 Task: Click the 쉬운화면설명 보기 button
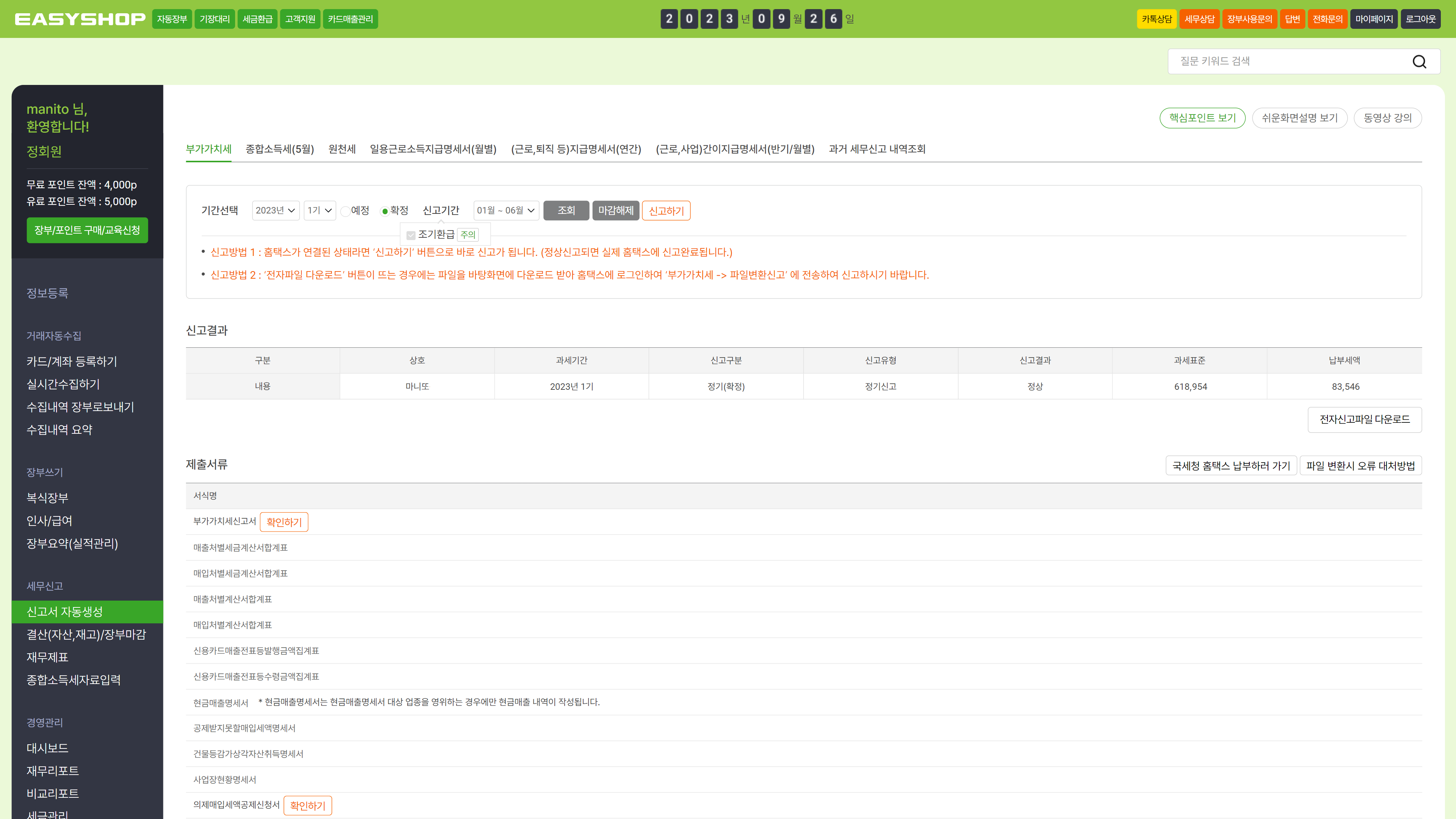click(1299, 118)
